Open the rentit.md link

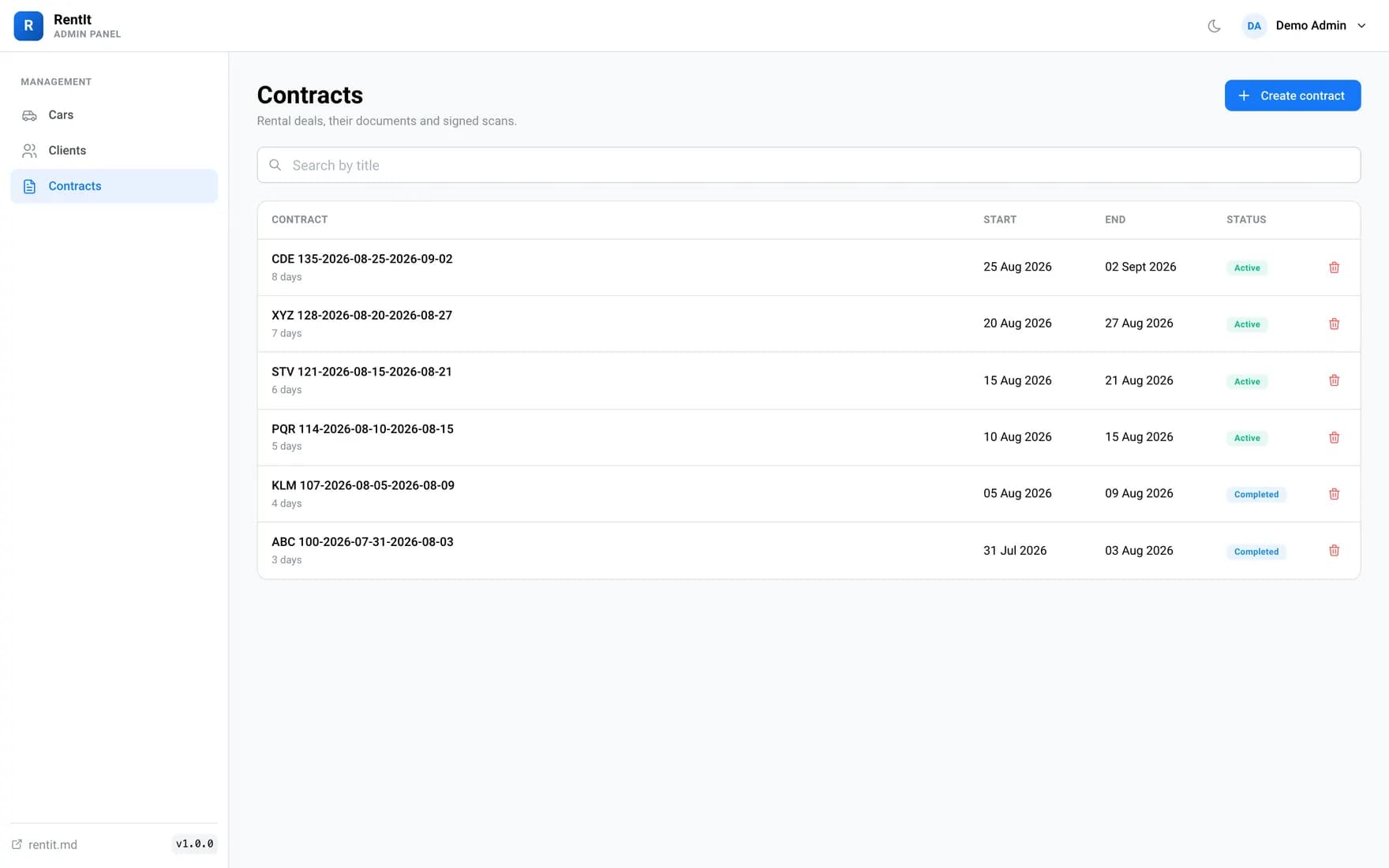coord(53,844)
